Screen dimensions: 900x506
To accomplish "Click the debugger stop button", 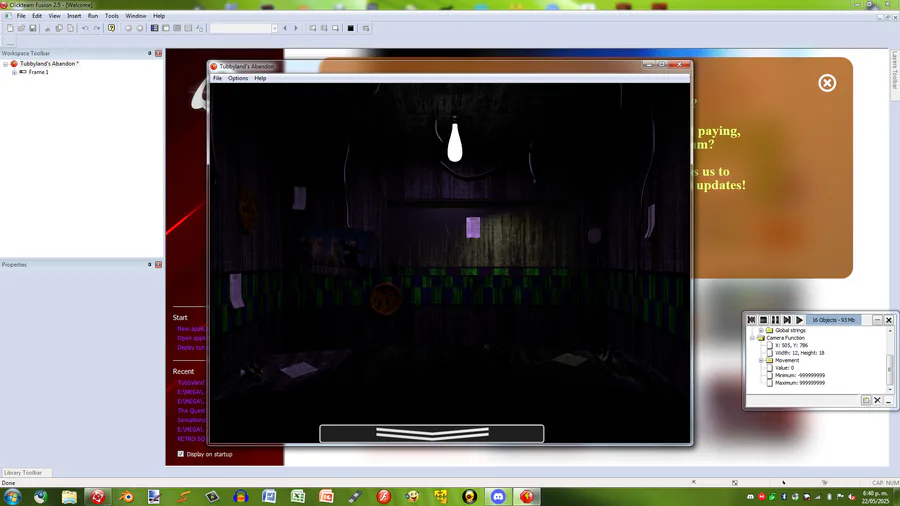I will point(763,320).
